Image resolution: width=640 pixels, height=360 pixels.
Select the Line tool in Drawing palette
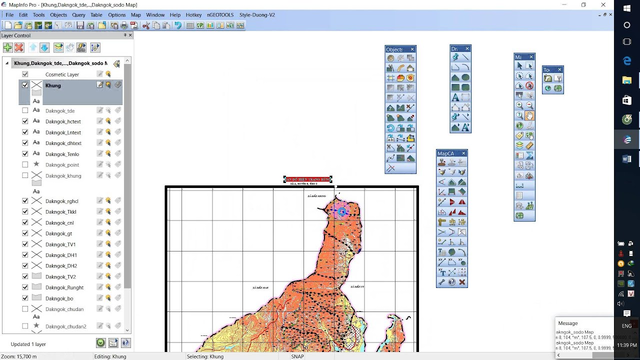pos(465,57)
